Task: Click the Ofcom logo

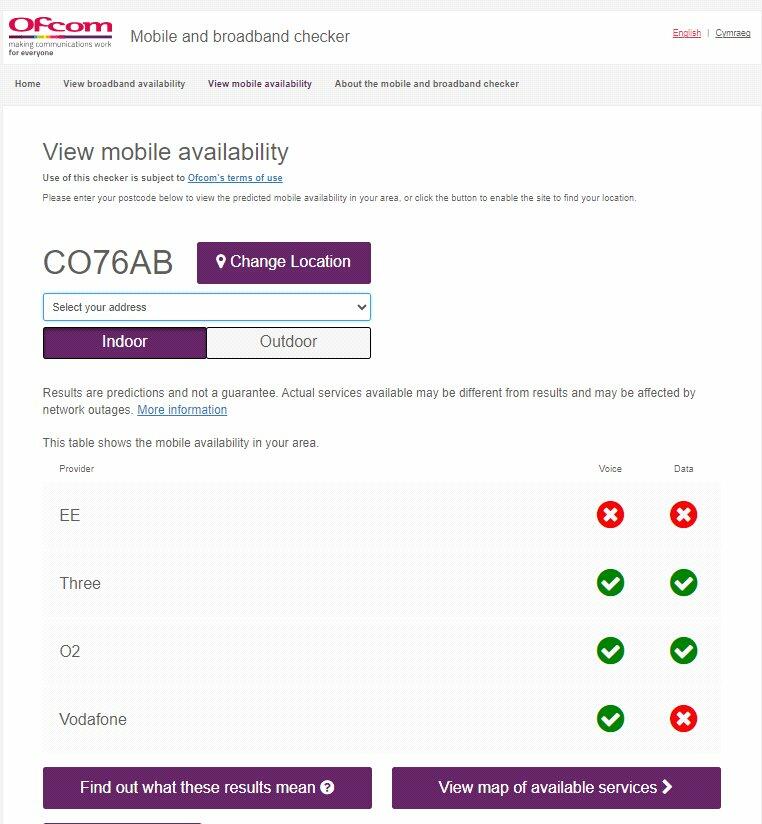Action: coord(59,36)
